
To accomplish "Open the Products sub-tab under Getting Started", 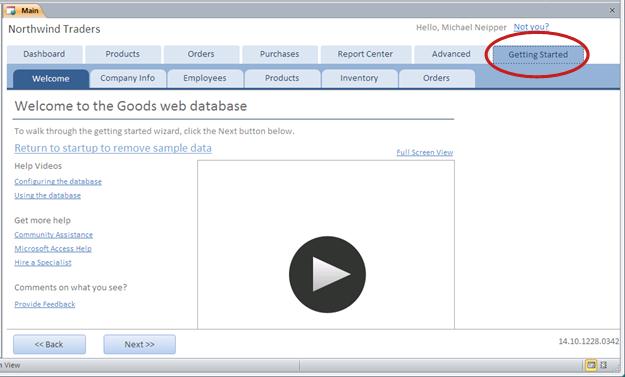I will [x=282, y=79].
